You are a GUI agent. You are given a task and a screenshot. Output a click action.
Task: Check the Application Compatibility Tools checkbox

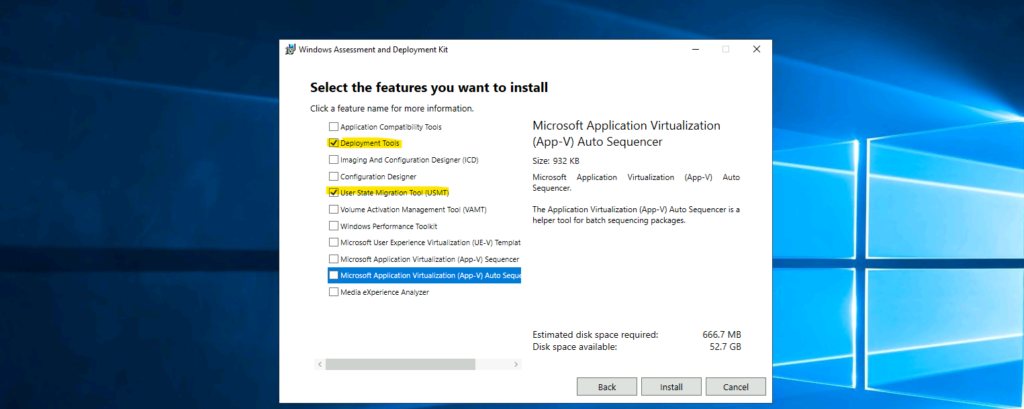coord(334,127)
